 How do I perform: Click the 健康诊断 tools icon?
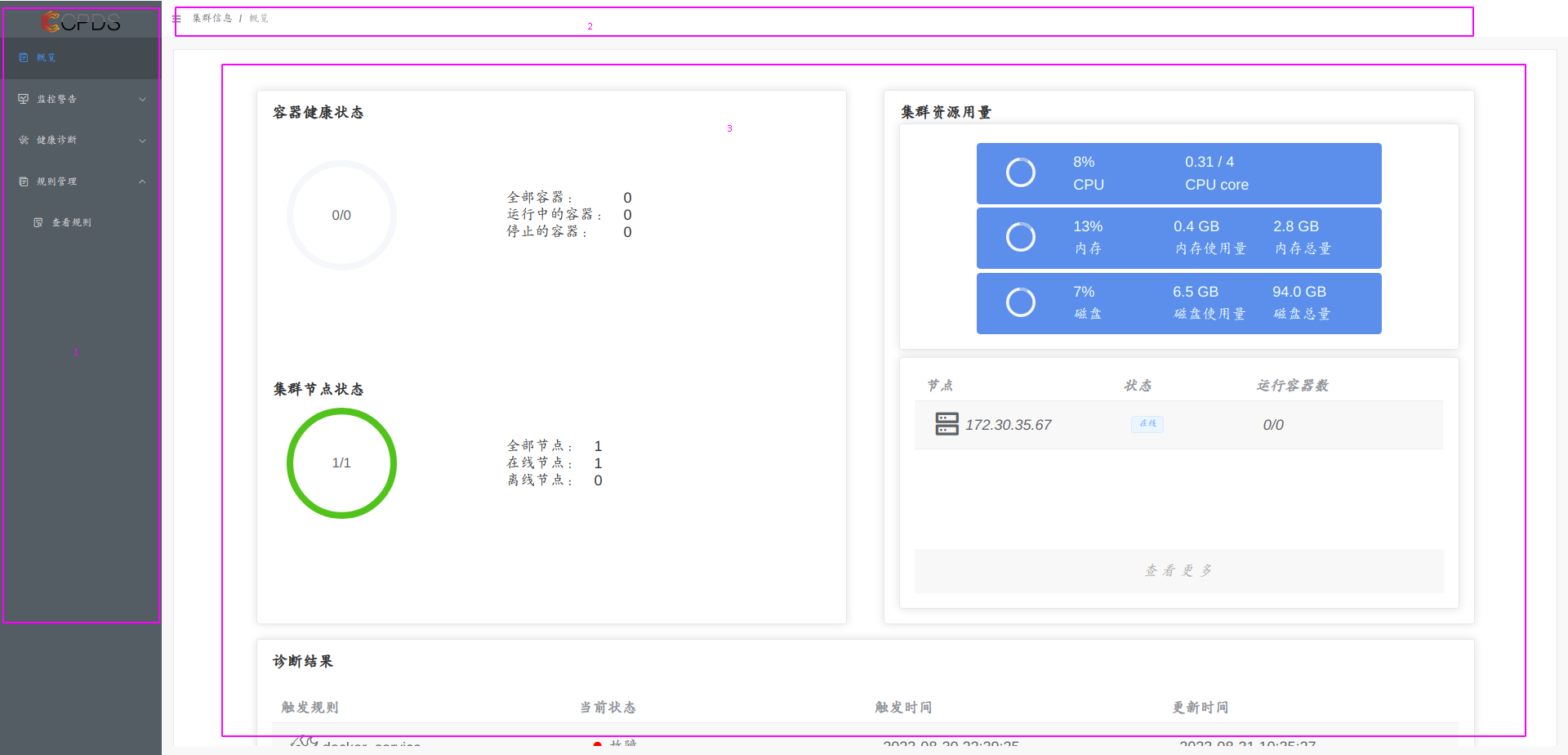point(24,141)
